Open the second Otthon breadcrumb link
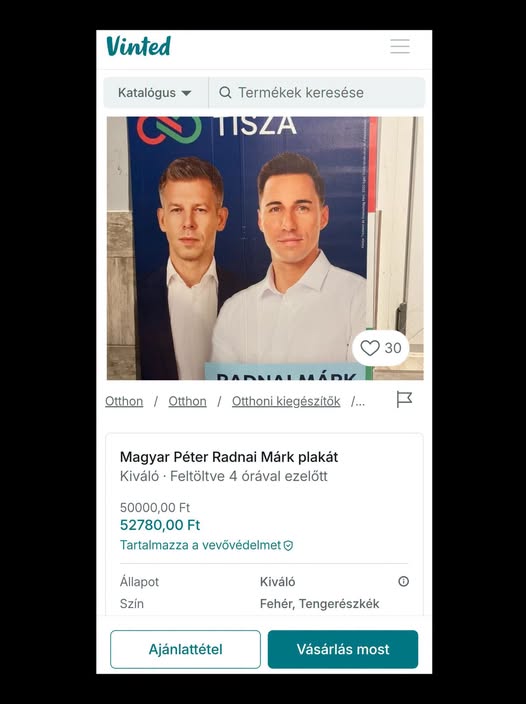 pos(187,401)
